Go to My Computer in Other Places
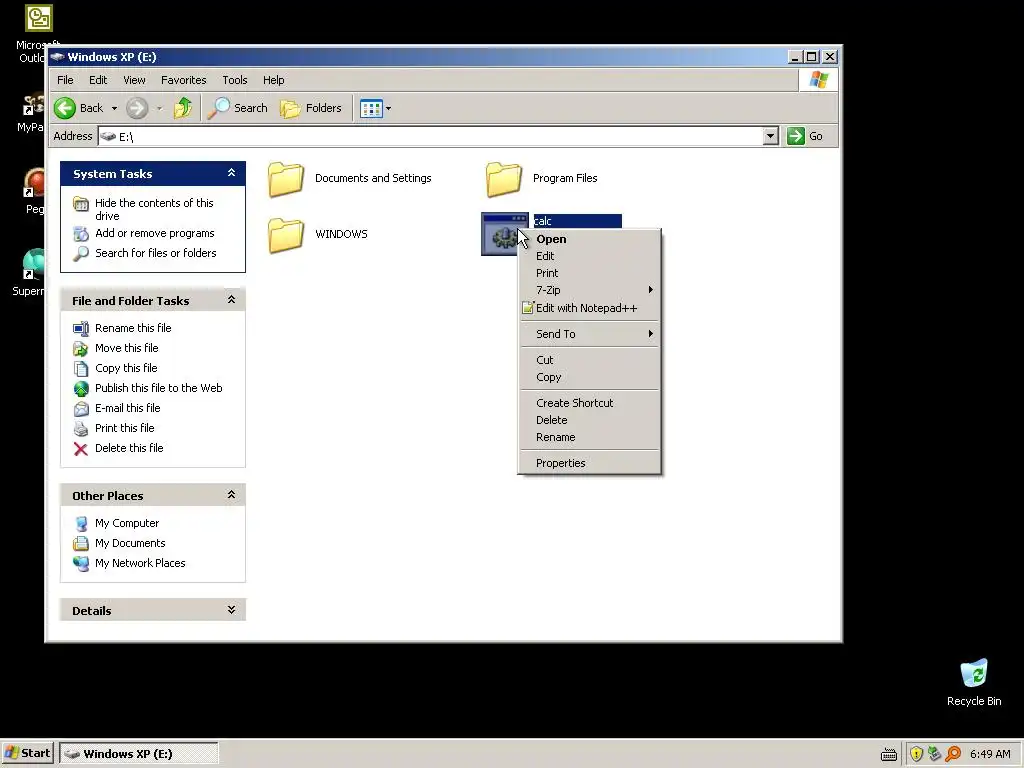Viewport: 1024px width, 768px height. 127,523
